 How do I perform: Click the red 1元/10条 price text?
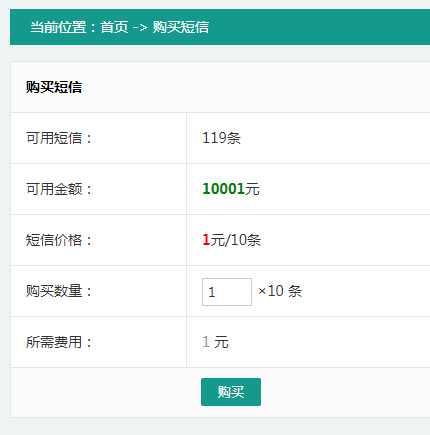(x=231, y=240)
